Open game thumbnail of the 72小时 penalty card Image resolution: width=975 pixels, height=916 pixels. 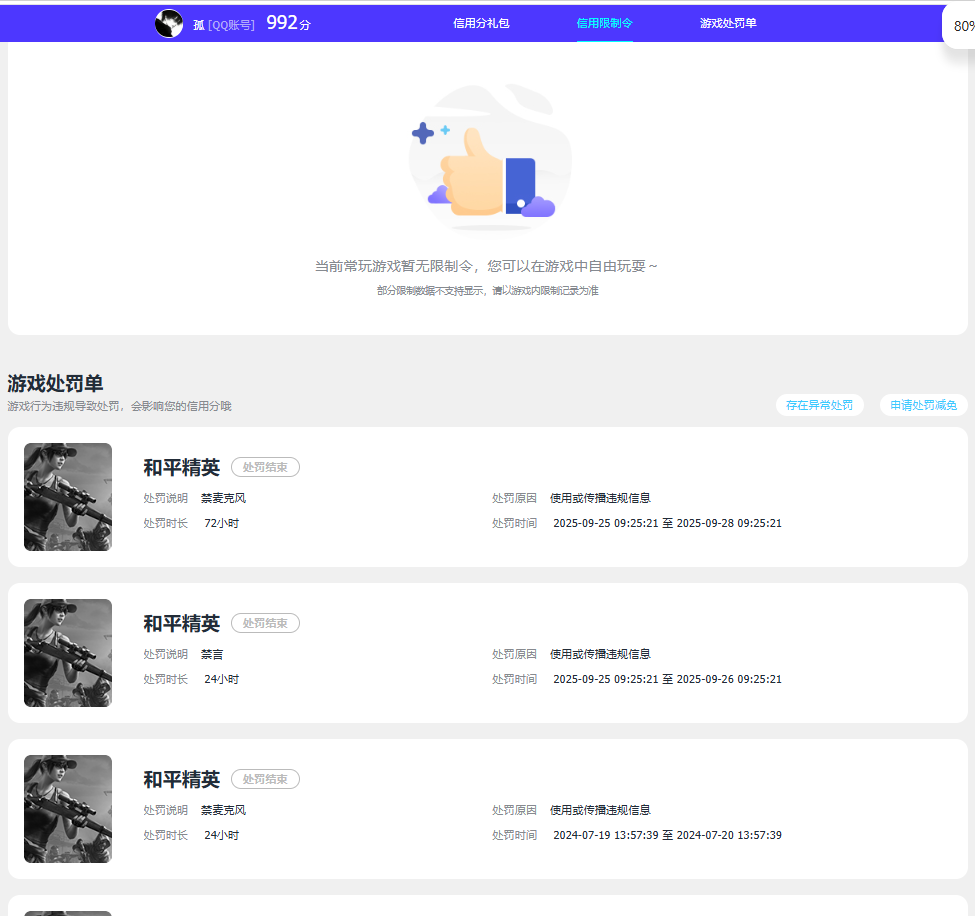coord(68,497)
